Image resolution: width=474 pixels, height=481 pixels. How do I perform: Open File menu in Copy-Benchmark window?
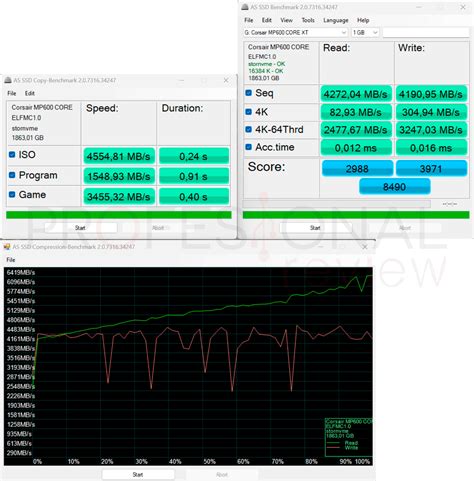(12, 93)
